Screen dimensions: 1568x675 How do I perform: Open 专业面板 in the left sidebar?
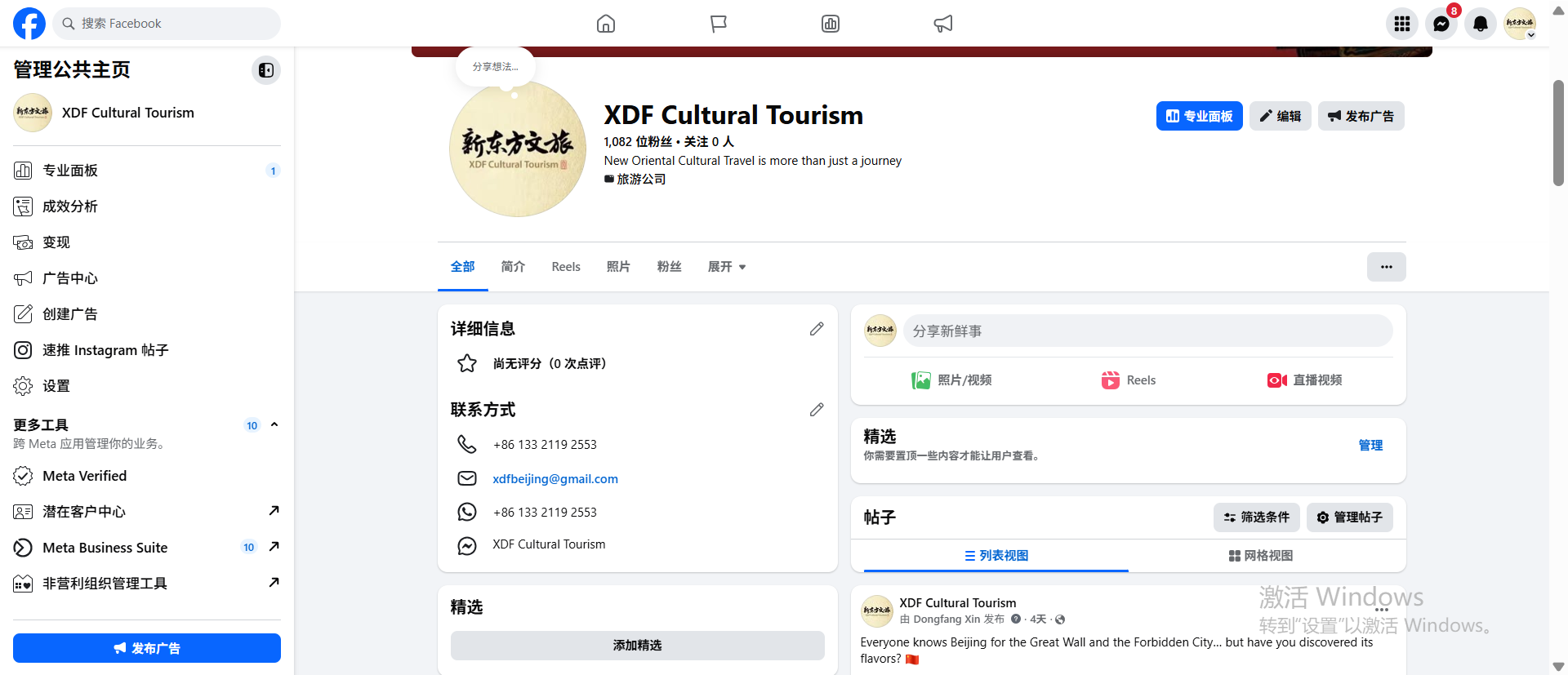point(147,171)
